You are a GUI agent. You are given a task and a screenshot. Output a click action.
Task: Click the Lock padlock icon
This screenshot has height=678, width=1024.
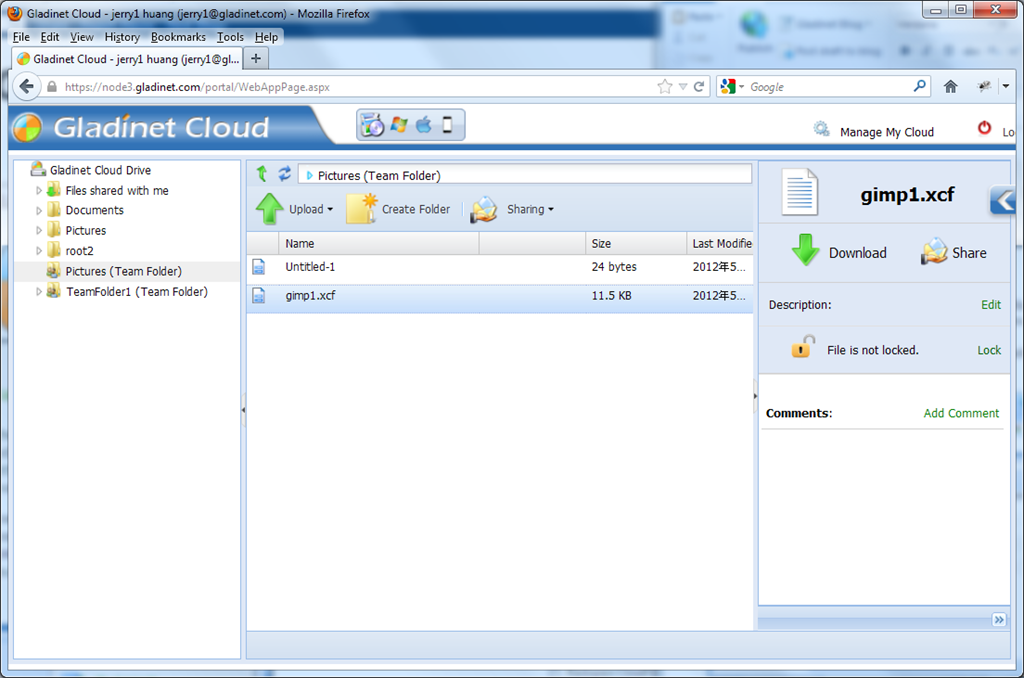point(803,347)
